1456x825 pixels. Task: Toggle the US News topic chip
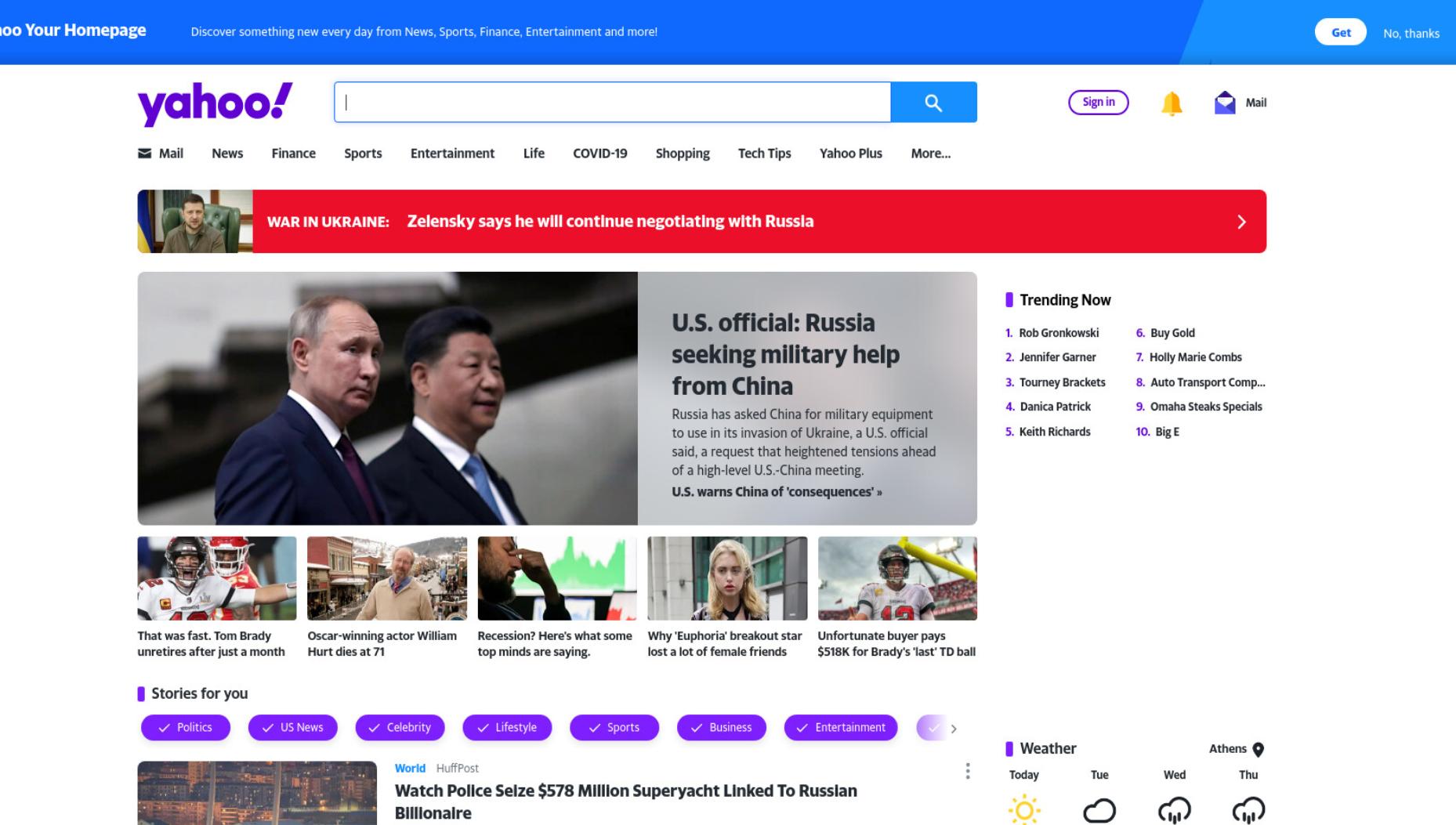[x=293, y=728]
